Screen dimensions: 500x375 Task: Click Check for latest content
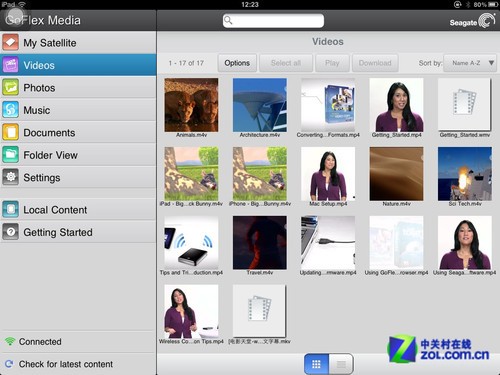click(66, 364)
